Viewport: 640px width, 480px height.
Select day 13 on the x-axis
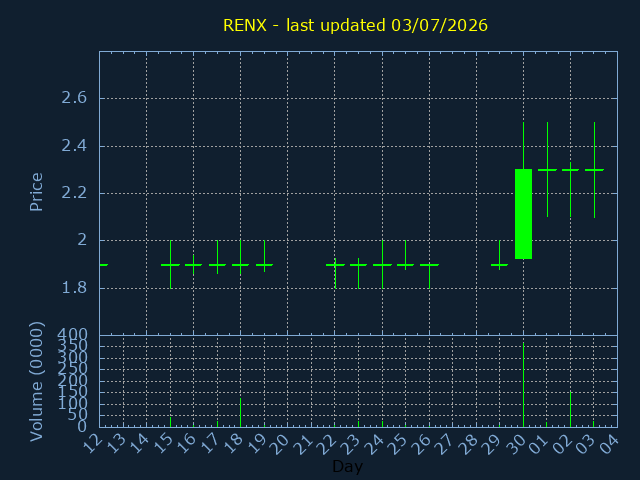(118, 444)
